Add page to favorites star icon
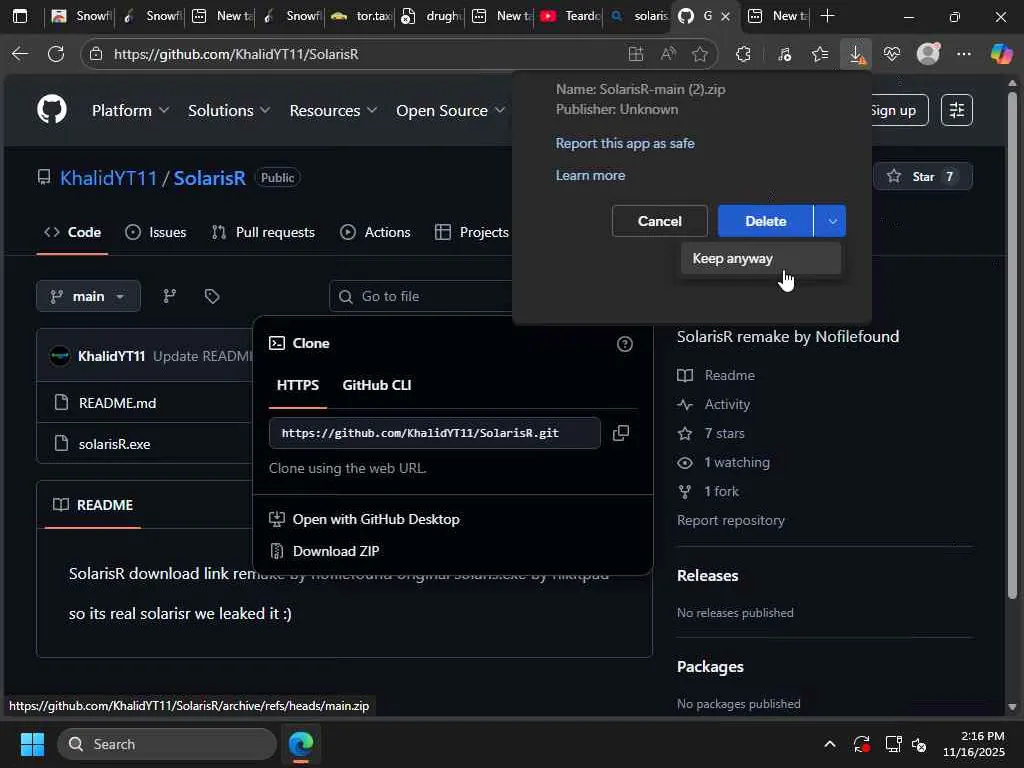1024x768 pixels. tap(699, 54)
